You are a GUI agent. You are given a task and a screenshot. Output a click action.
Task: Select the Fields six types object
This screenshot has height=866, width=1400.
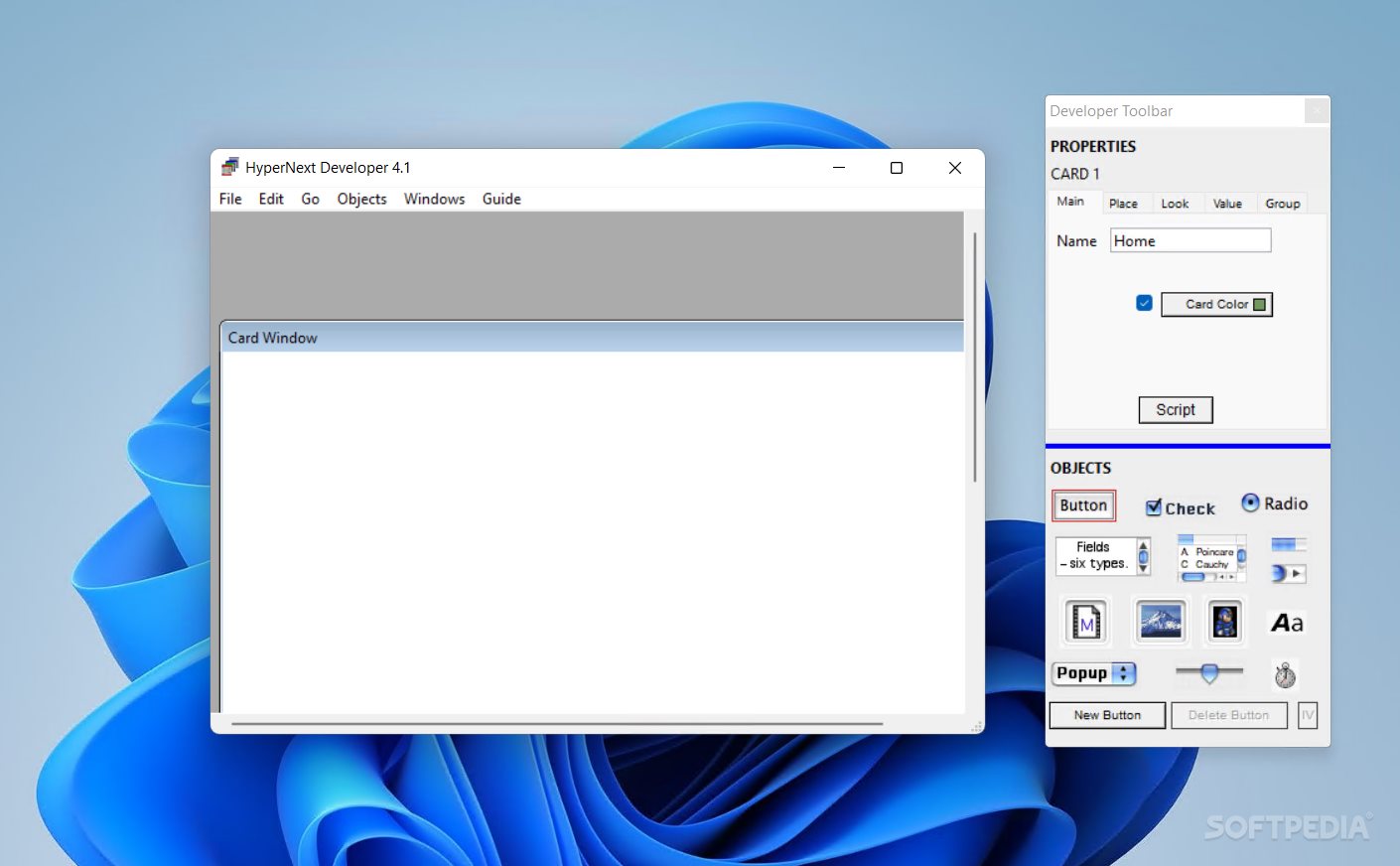(1102, 556)
